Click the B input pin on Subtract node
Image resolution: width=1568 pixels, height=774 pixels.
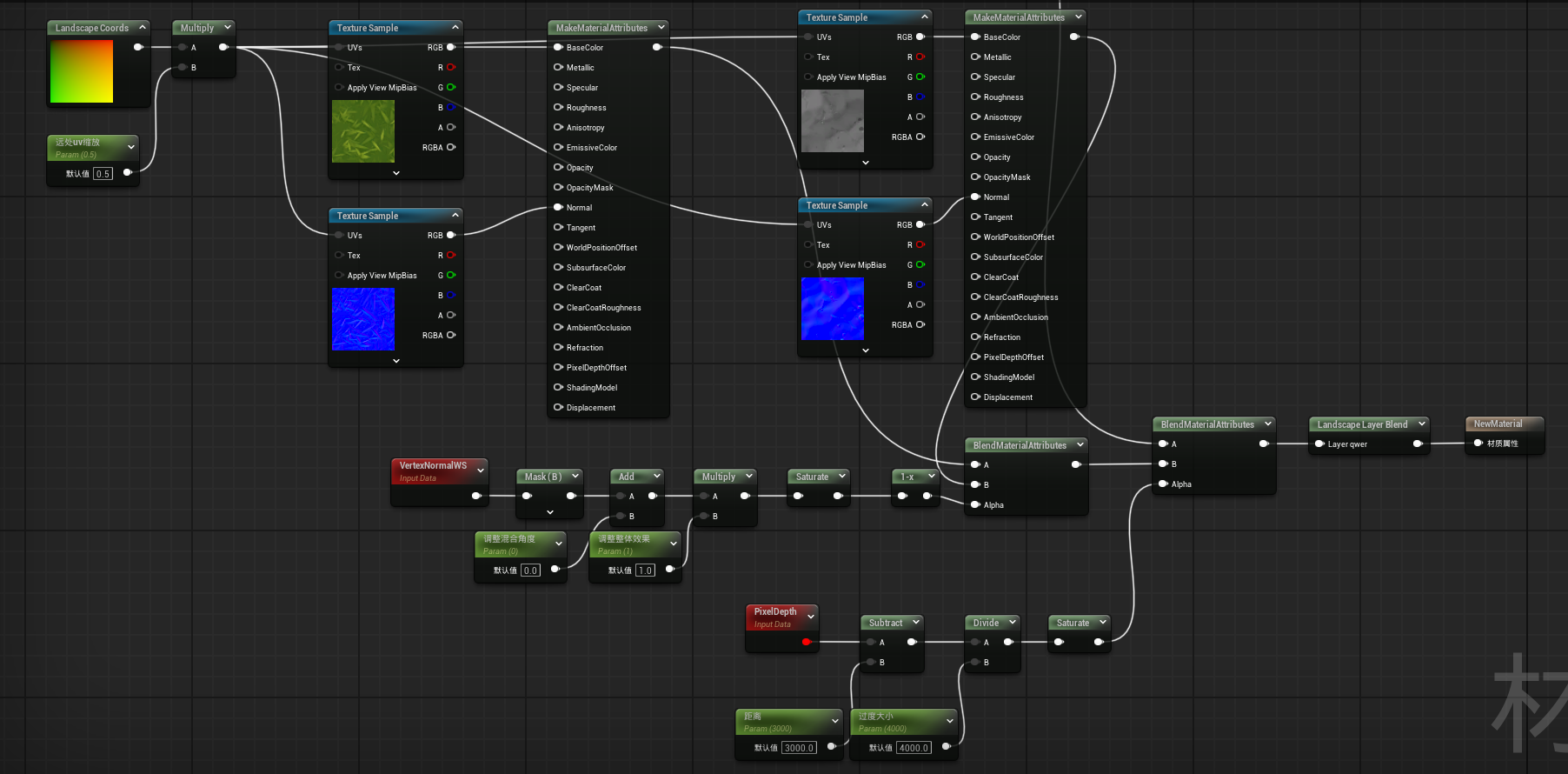[x=871, y=663]
